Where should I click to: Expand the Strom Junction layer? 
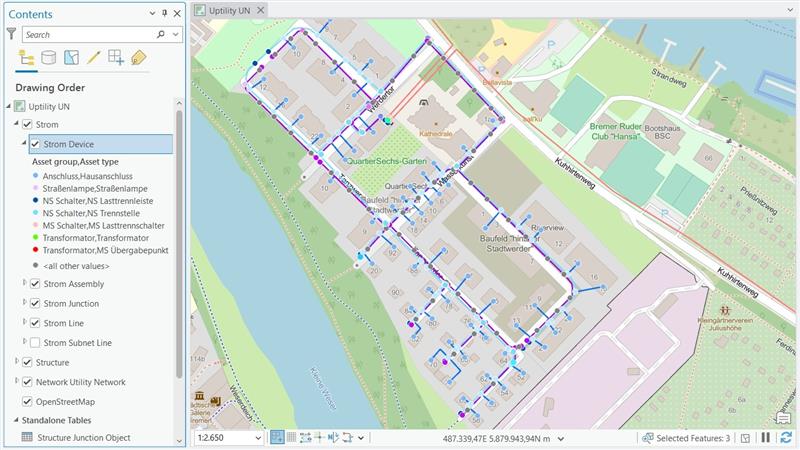pyautogui.click(x=24, y=302)
